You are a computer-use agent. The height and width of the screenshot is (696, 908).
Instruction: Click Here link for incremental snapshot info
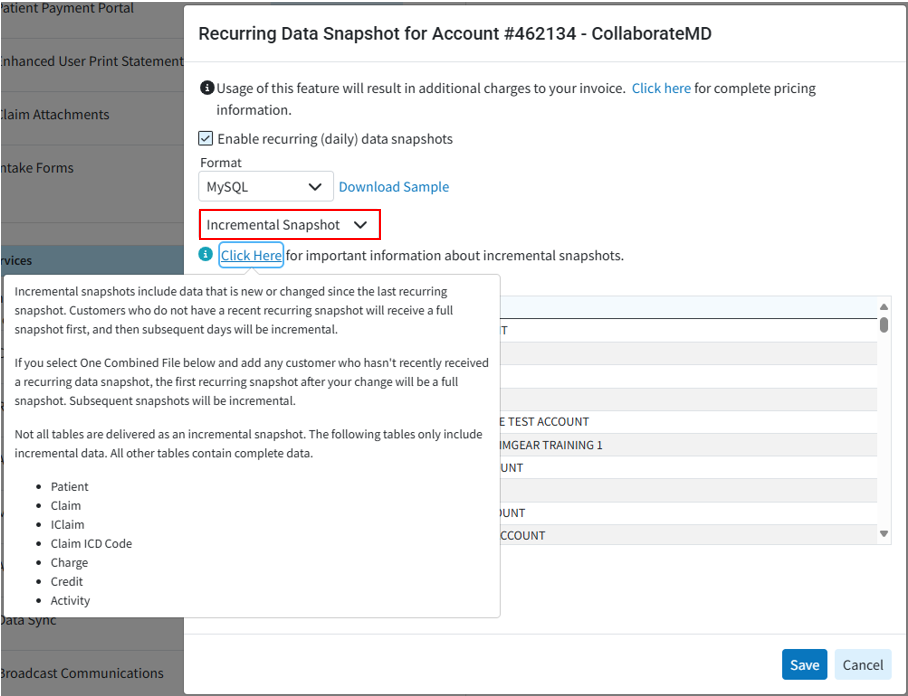(x=251, y=255)
